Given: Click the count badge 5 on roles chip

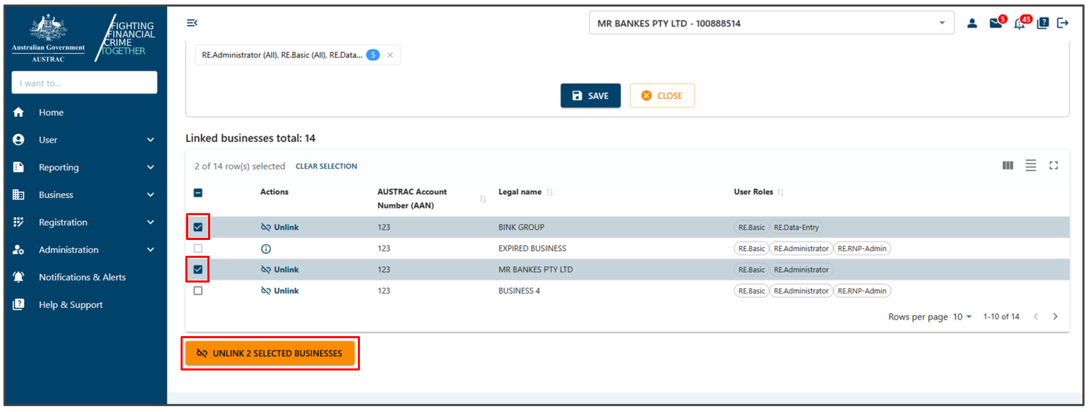Looking at the screenshot, I should (x=373, y=55).
